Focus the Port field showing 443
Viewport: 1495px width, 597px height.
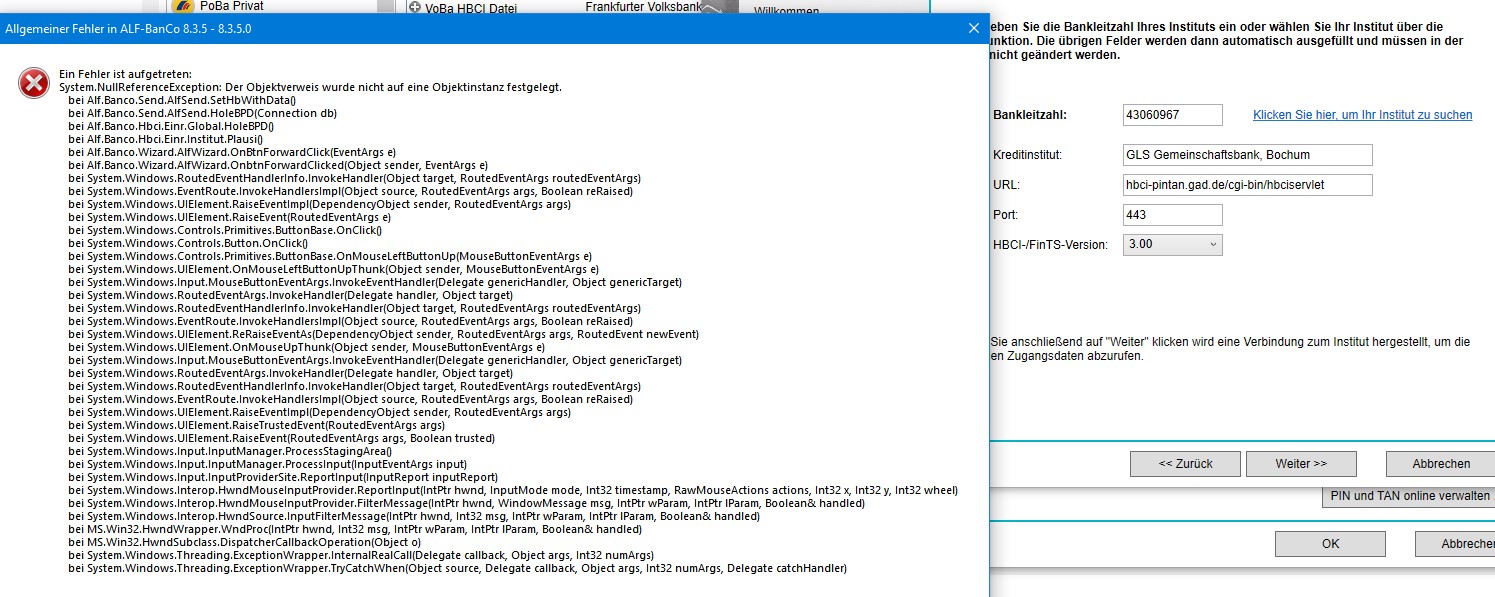click(x=1173, y=215)
